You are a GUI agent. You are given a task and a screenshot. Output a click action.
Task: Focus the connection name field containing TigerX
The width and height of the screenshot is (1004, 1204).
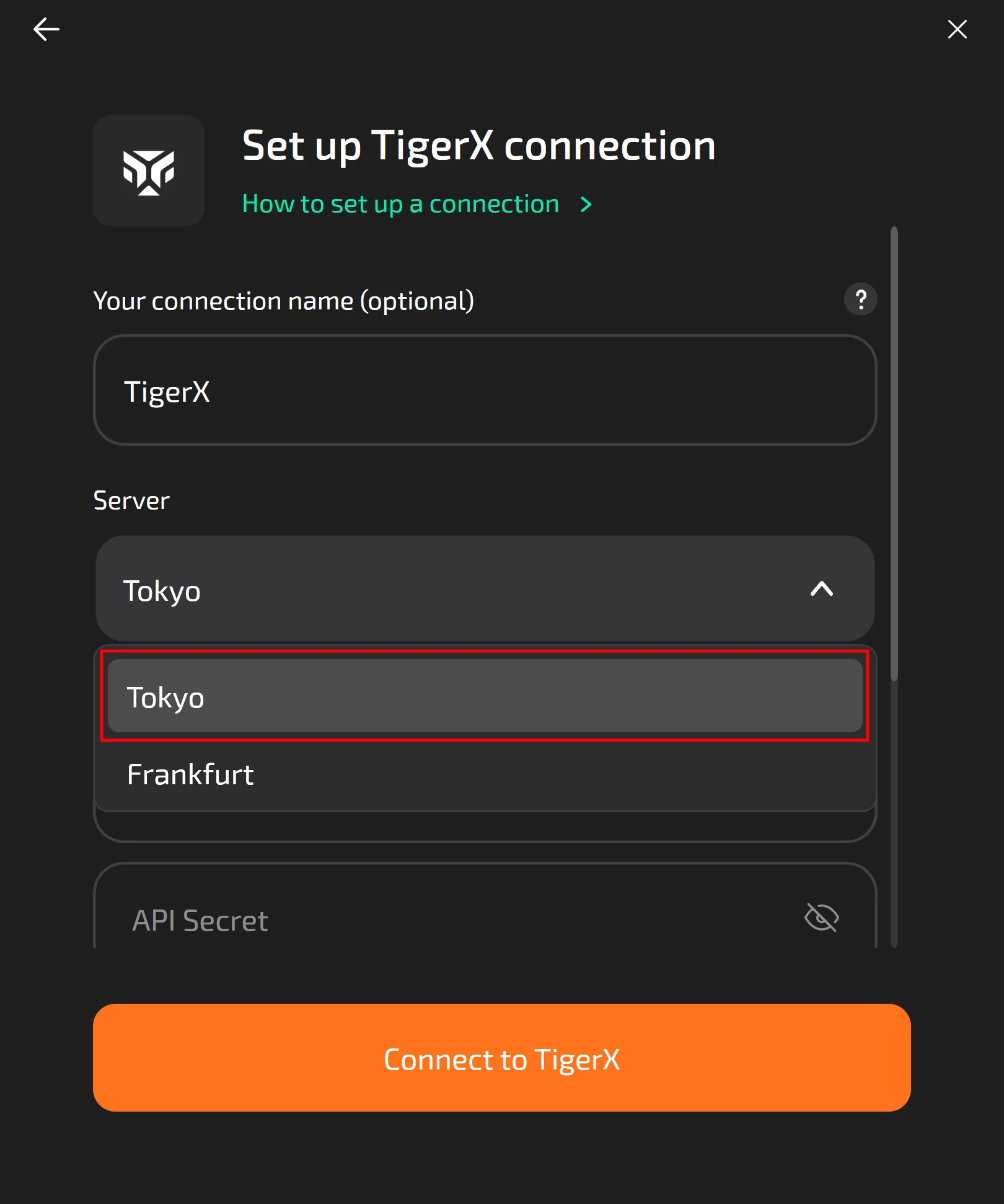tap(485, 391)
